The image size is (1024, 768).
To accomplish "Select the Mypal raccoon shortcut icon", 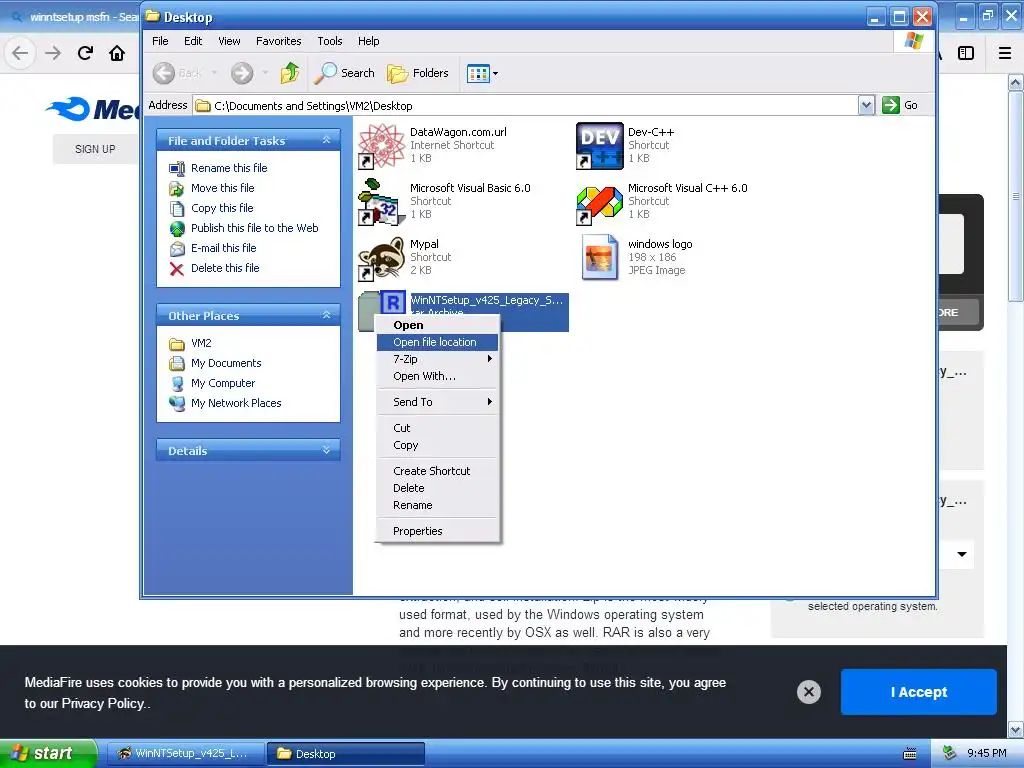I will 382,258.
